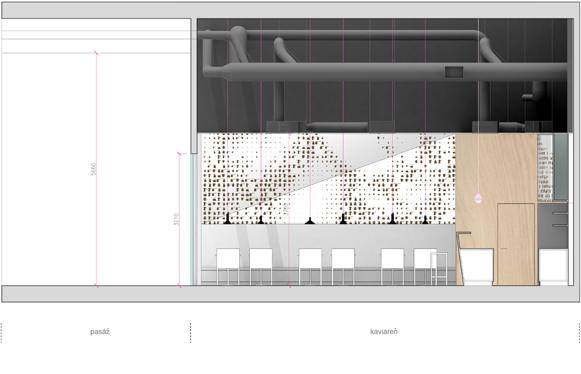The height and width of the screenshot is (374, 581).
Task: Select the outlined tall bar stool beside the wood panel
Action: pyautogui.click(x=439, y=269)
